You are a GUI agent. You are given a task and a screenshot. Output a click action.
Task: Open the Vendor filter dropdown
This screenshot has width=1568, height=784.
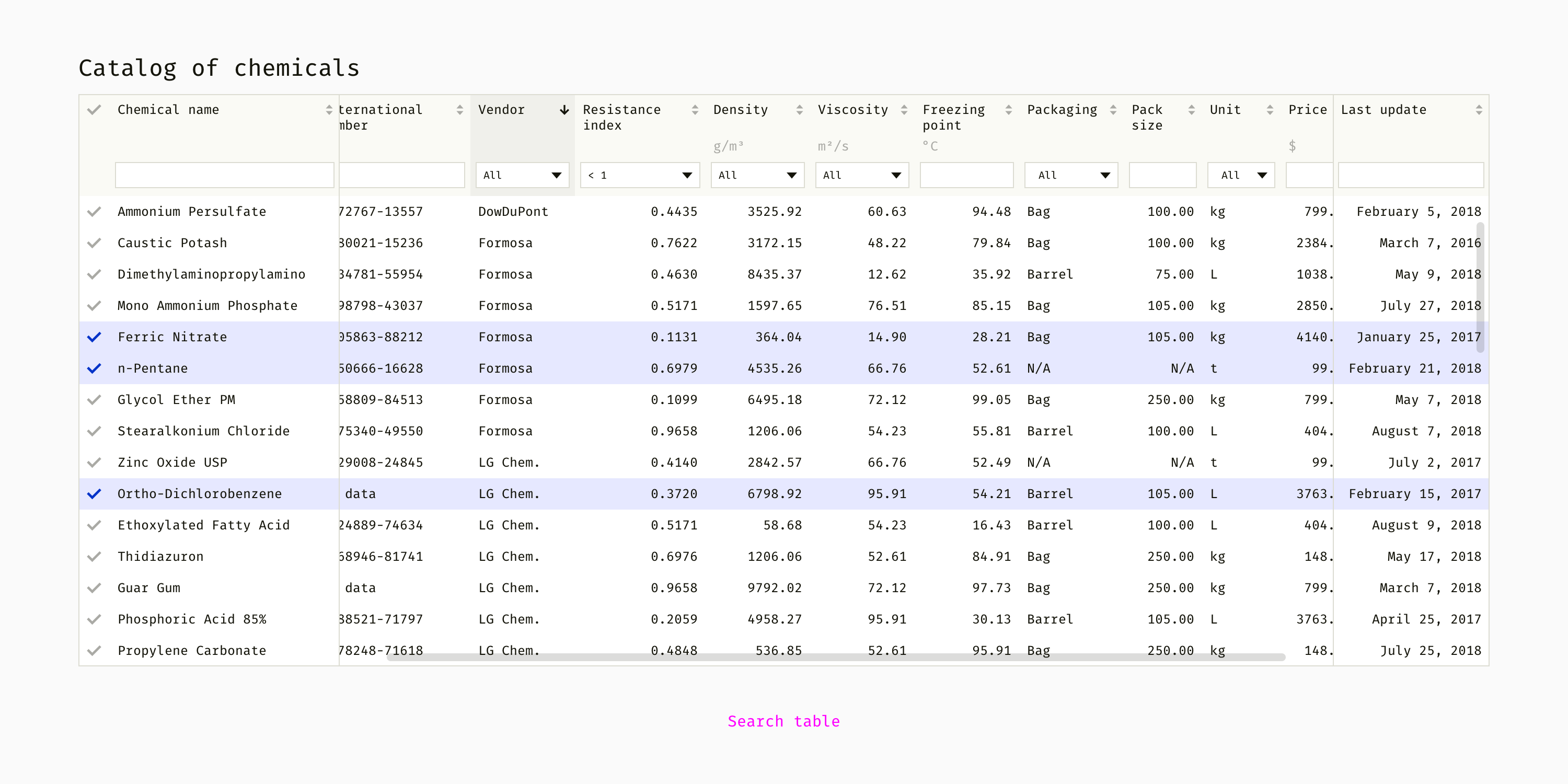click(522, 175)
